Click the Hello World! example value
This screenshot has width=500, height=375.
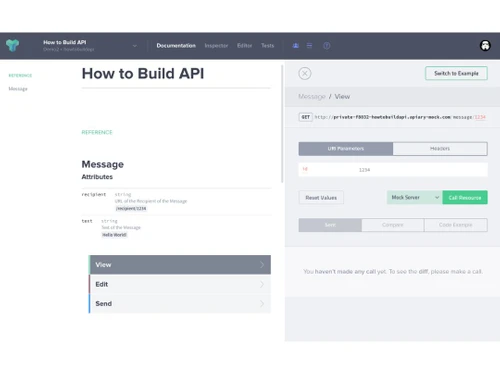[x=114, y=235]
